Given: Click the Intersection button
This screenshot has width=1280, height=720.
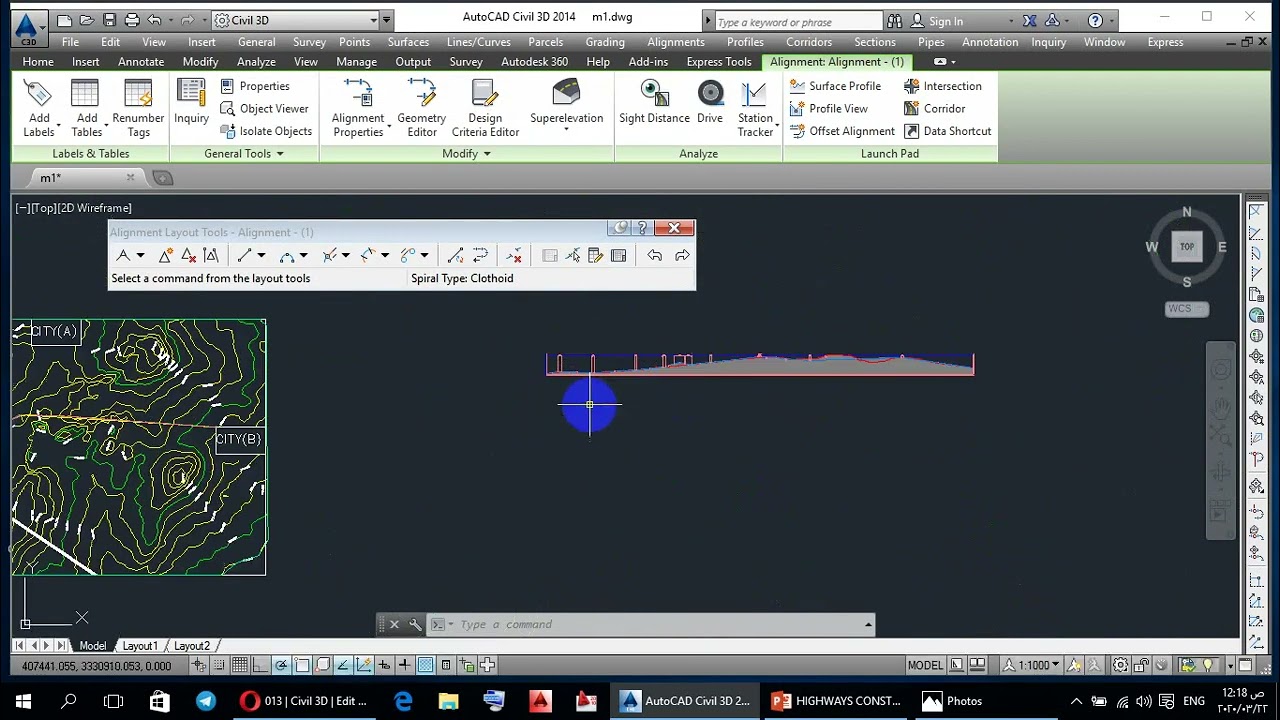Looking at the screenshot, I should pyautogui.click(x=943, y=86).
